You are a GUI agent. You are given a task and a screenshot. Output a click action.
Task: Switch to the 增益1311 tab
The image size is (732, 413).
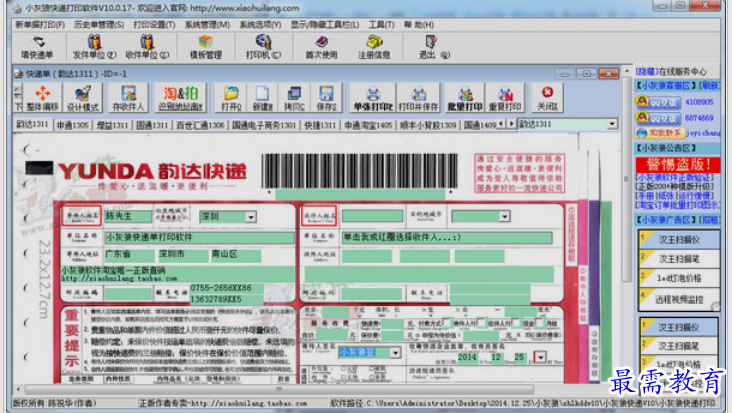(113, 125)
